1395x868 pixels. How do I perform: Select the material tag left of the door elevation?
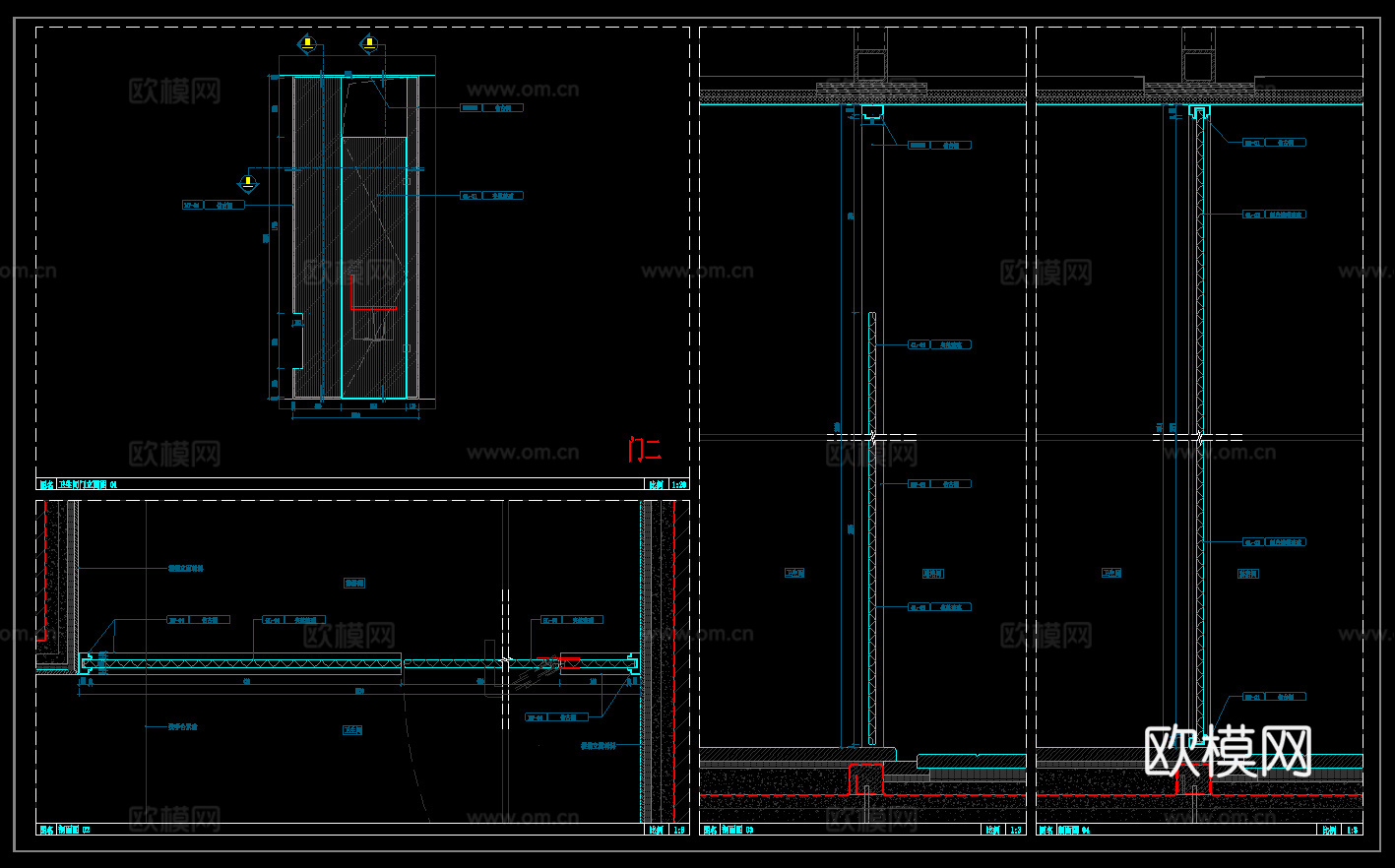point(214,206)
